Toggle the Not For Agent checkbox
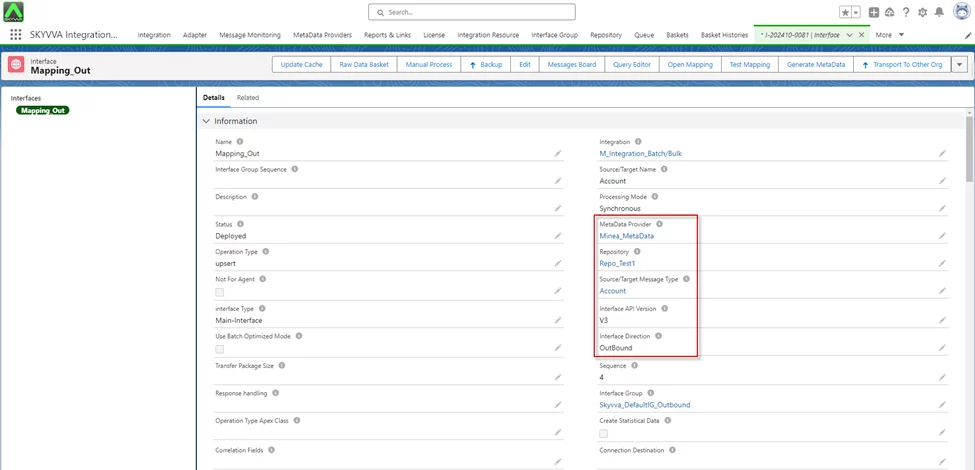Image resolution: width=975 pixels, height=470 pixels. tap(221, 292)
